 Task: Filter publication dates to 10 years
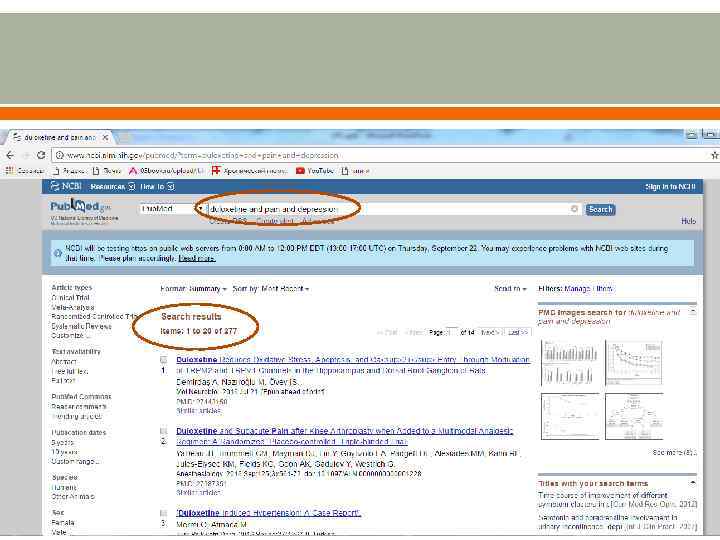(64, 452)
